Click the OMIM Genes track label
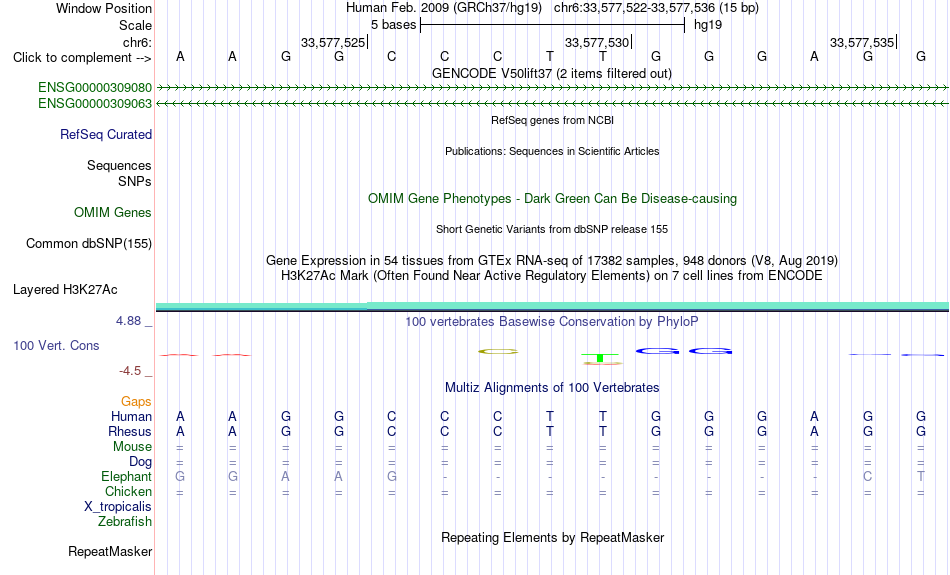950x575 pixels. pos(113,213)
